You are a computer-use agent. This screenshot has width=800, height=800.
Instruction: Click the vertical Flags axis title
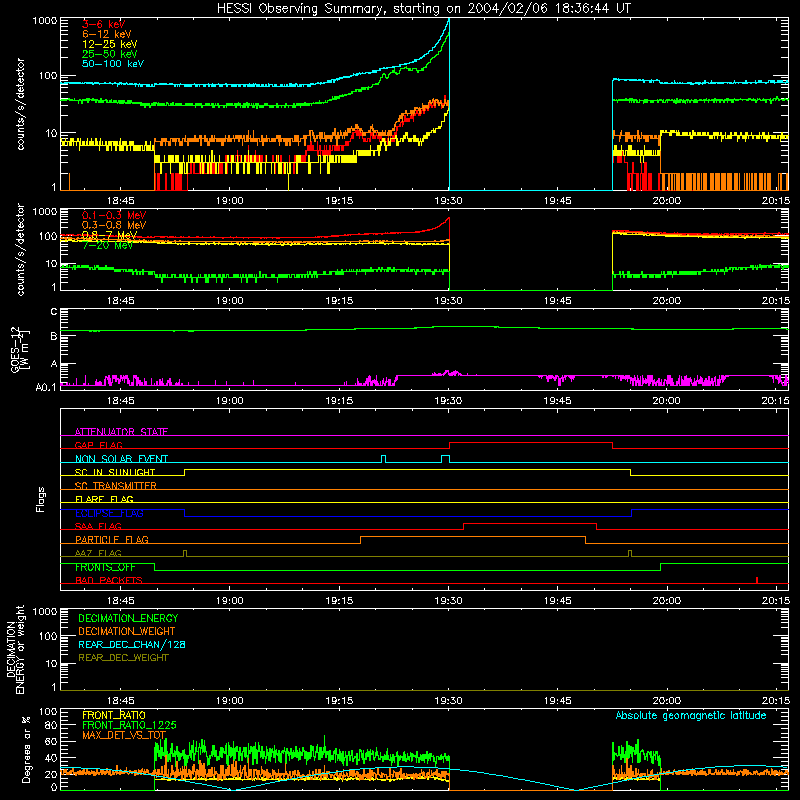[41, 499]
